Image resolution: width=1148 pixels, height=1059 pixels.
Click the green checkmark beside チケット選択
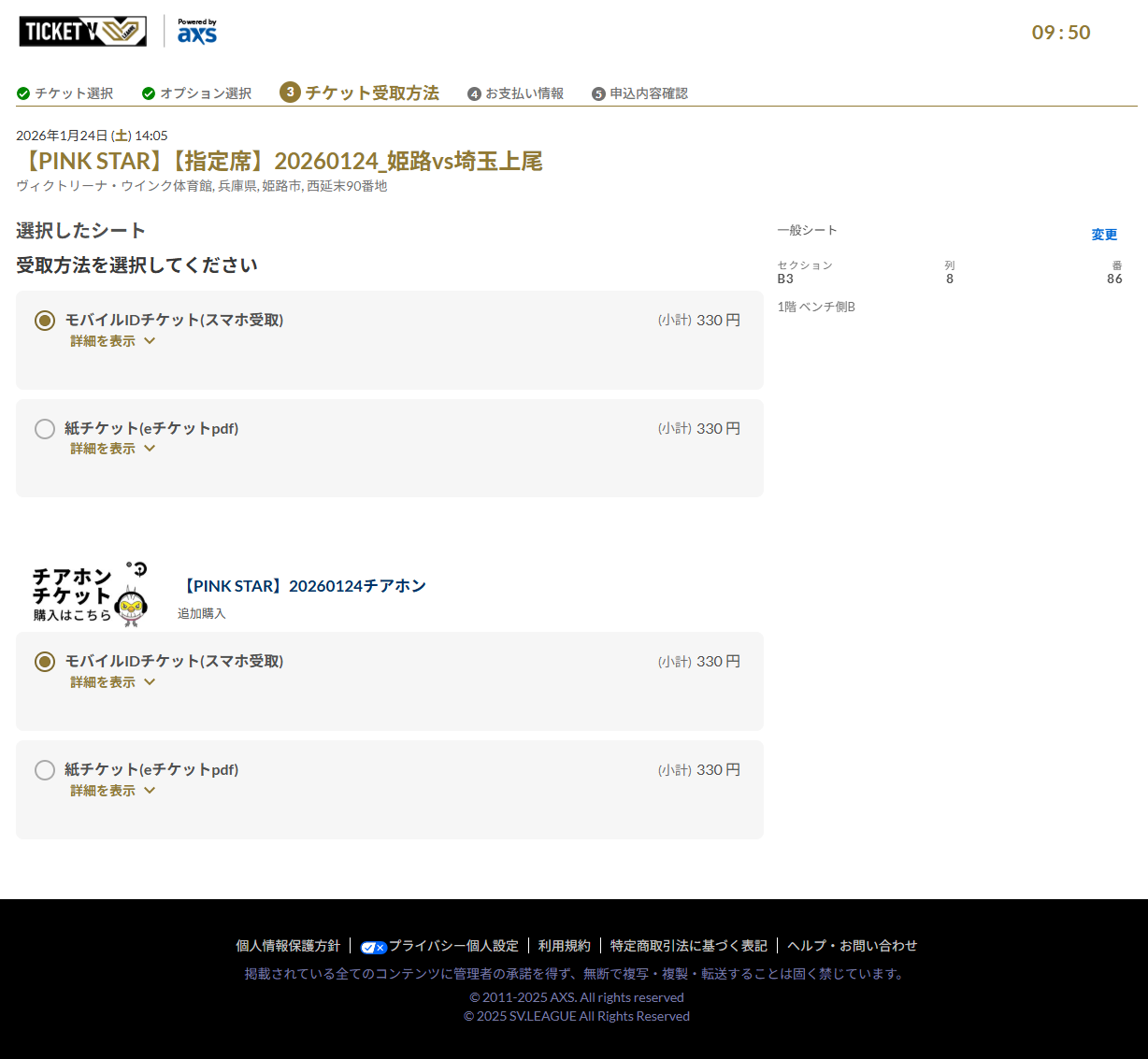[x=23, y=93]
